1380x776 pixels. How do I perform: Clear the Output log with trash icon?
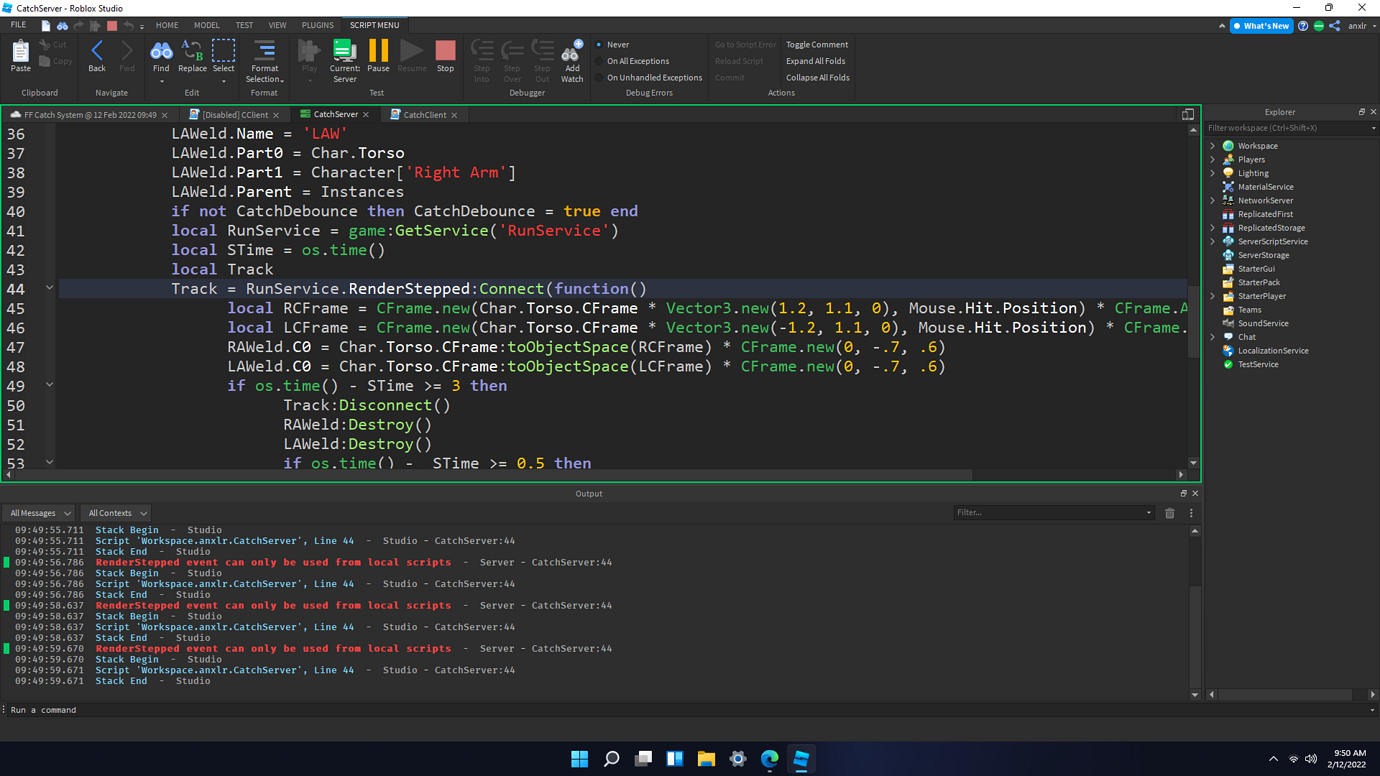[1170, 513]
